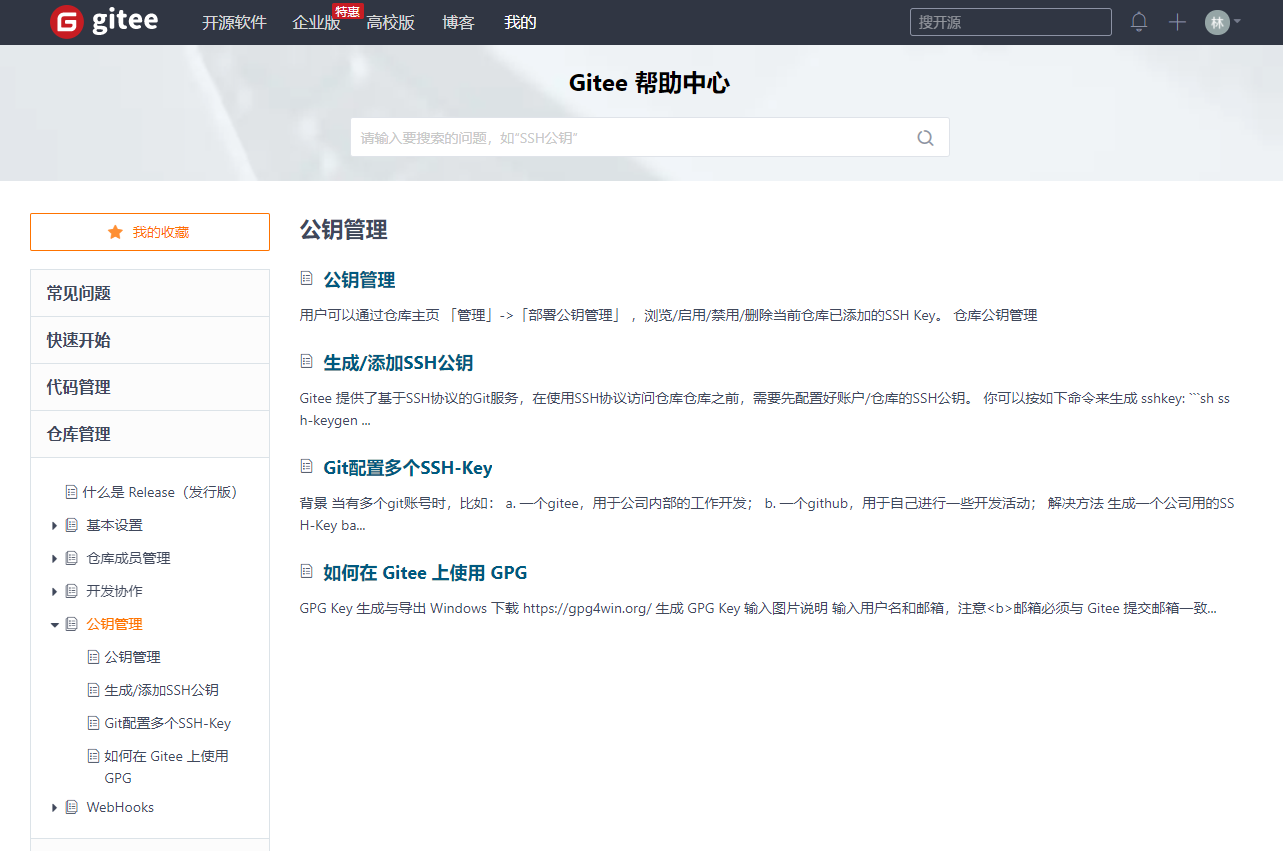This screenshot has height=851, width=1283.
Task: Click the document icon beside WebHooks
Action: tap(71, 807)
